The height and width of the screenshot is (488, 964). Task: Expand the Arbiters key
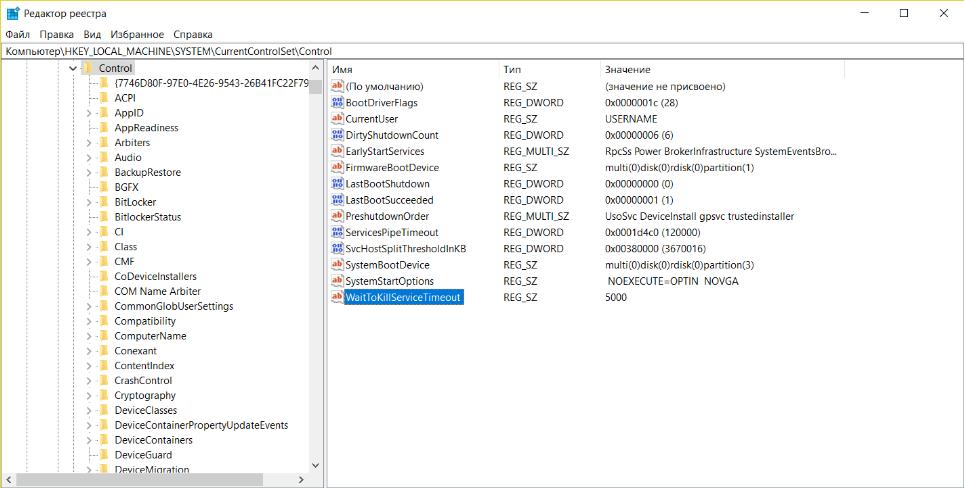[89, 143]
